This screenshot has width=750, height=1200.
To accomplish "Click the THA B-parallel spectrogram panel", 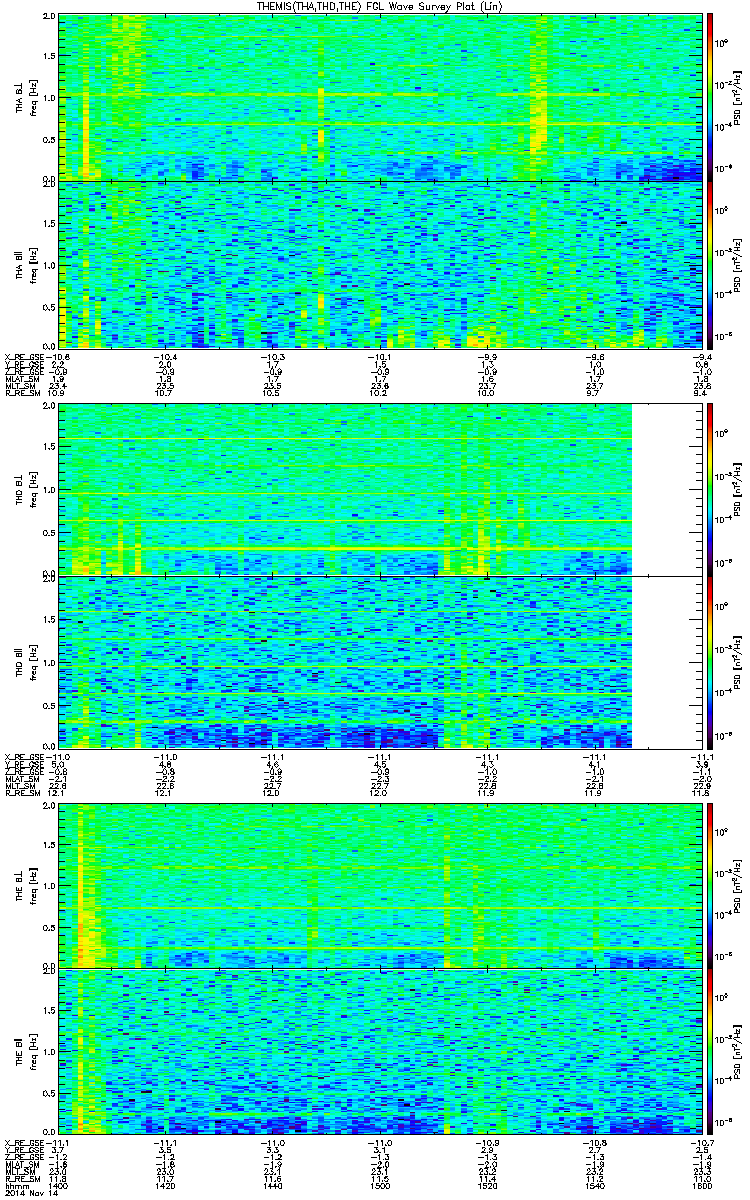I will [x=380, y=264].
